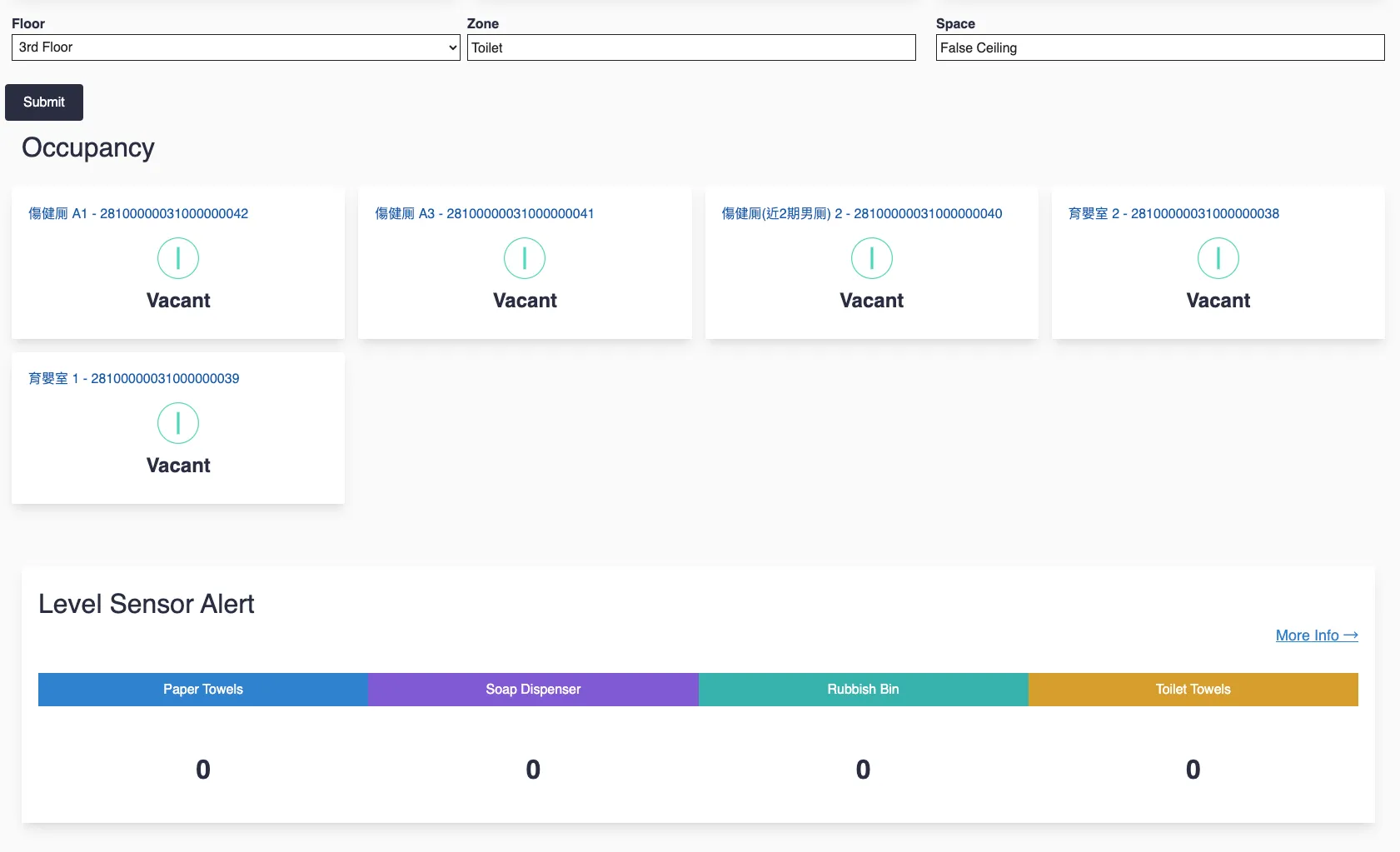Click the Zone input field containing Toilet
Screen dimensions: 1400x852
691,47
